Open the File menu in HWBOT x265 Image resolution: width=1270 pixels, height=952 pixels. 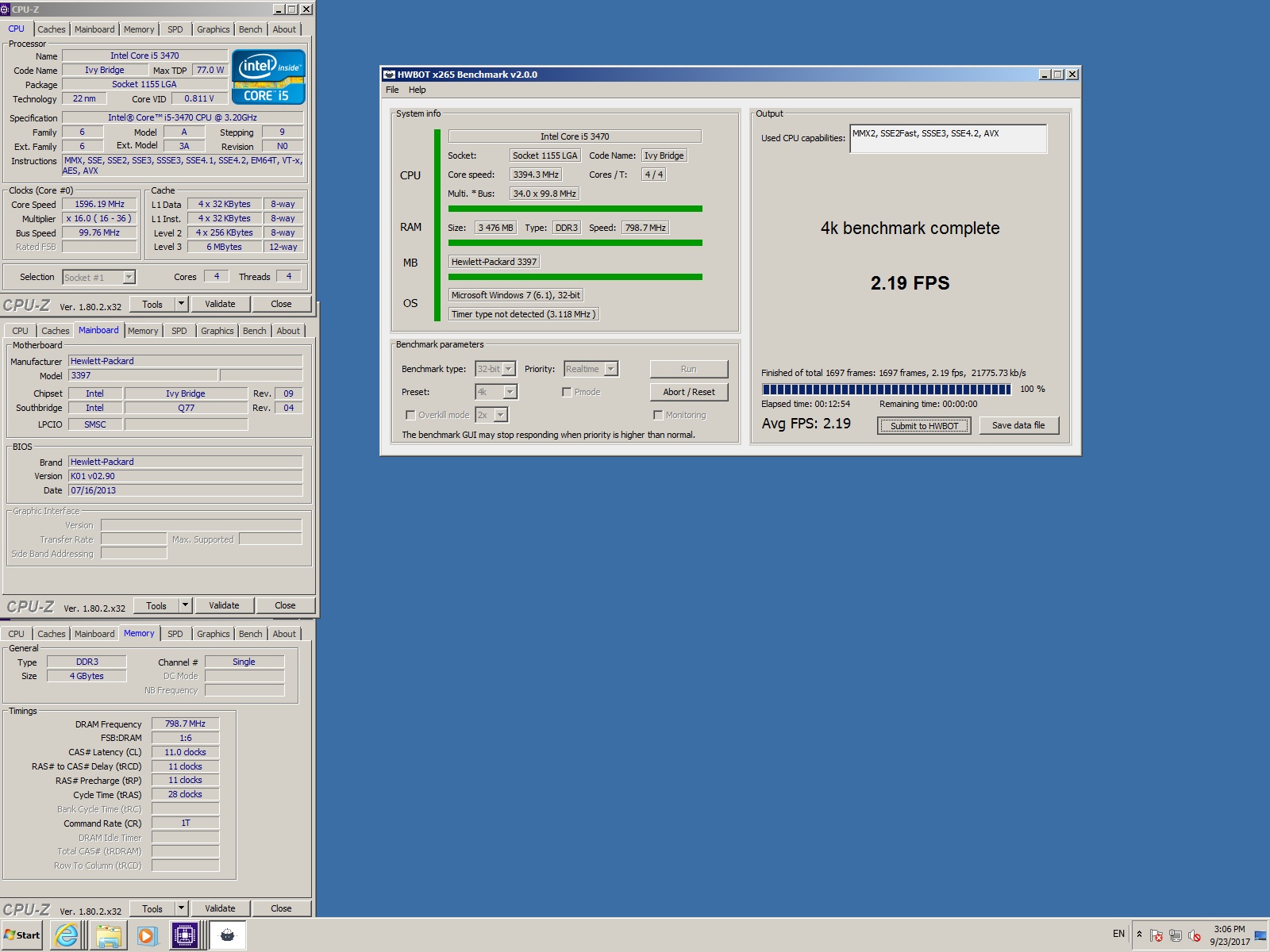click(x=392, y=90)
